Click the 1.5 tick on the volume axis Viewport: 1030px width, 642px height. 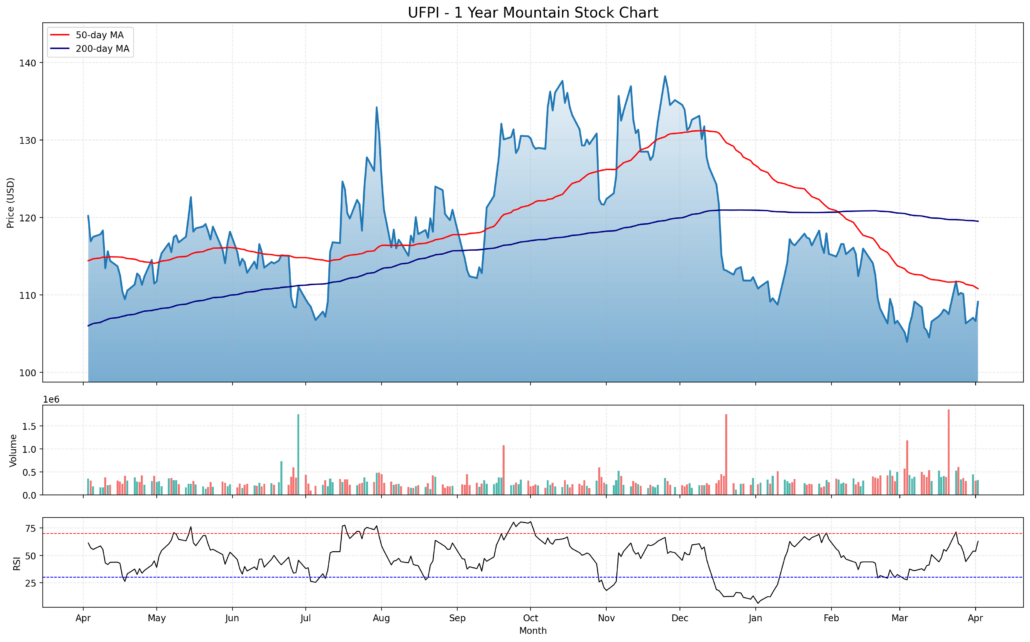30,426
